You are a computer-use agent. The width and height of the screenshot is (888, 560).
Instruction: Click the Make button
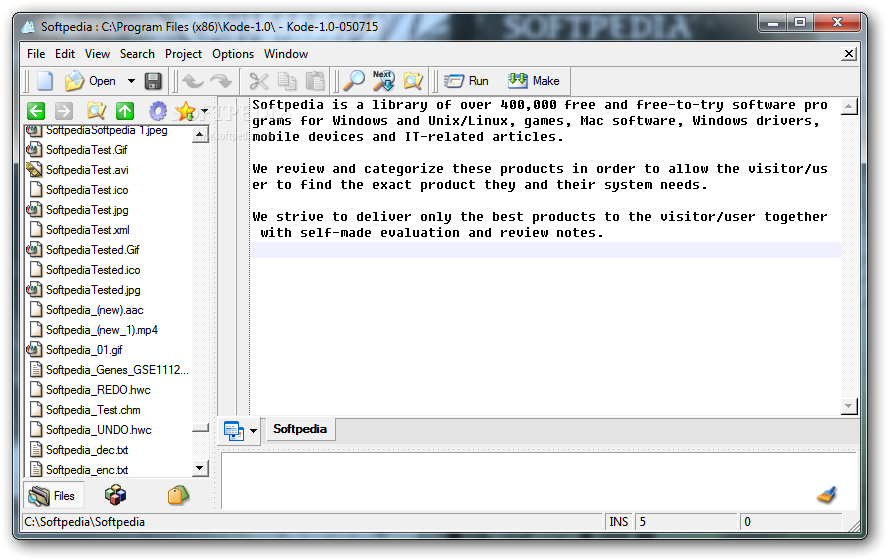coord(533,81)
